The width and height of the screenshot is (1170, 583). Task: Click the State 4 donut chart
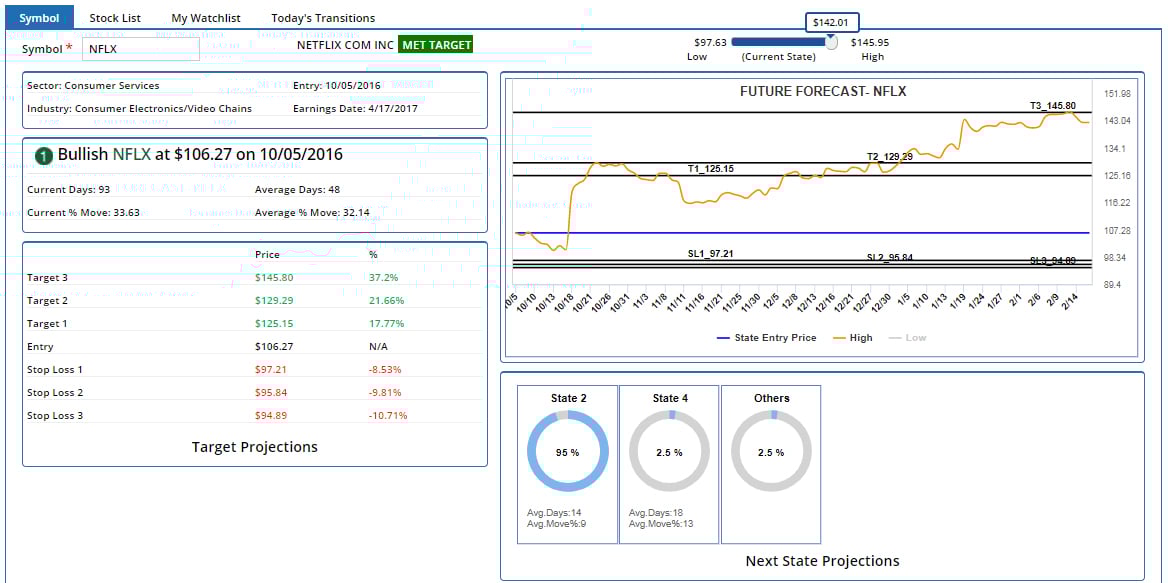point(669,452)
